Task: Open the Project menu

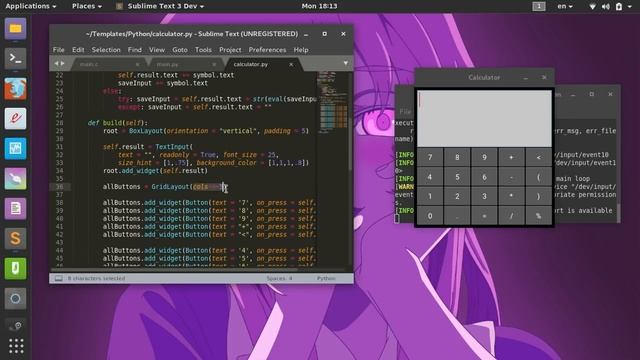Action: [230, 50]
